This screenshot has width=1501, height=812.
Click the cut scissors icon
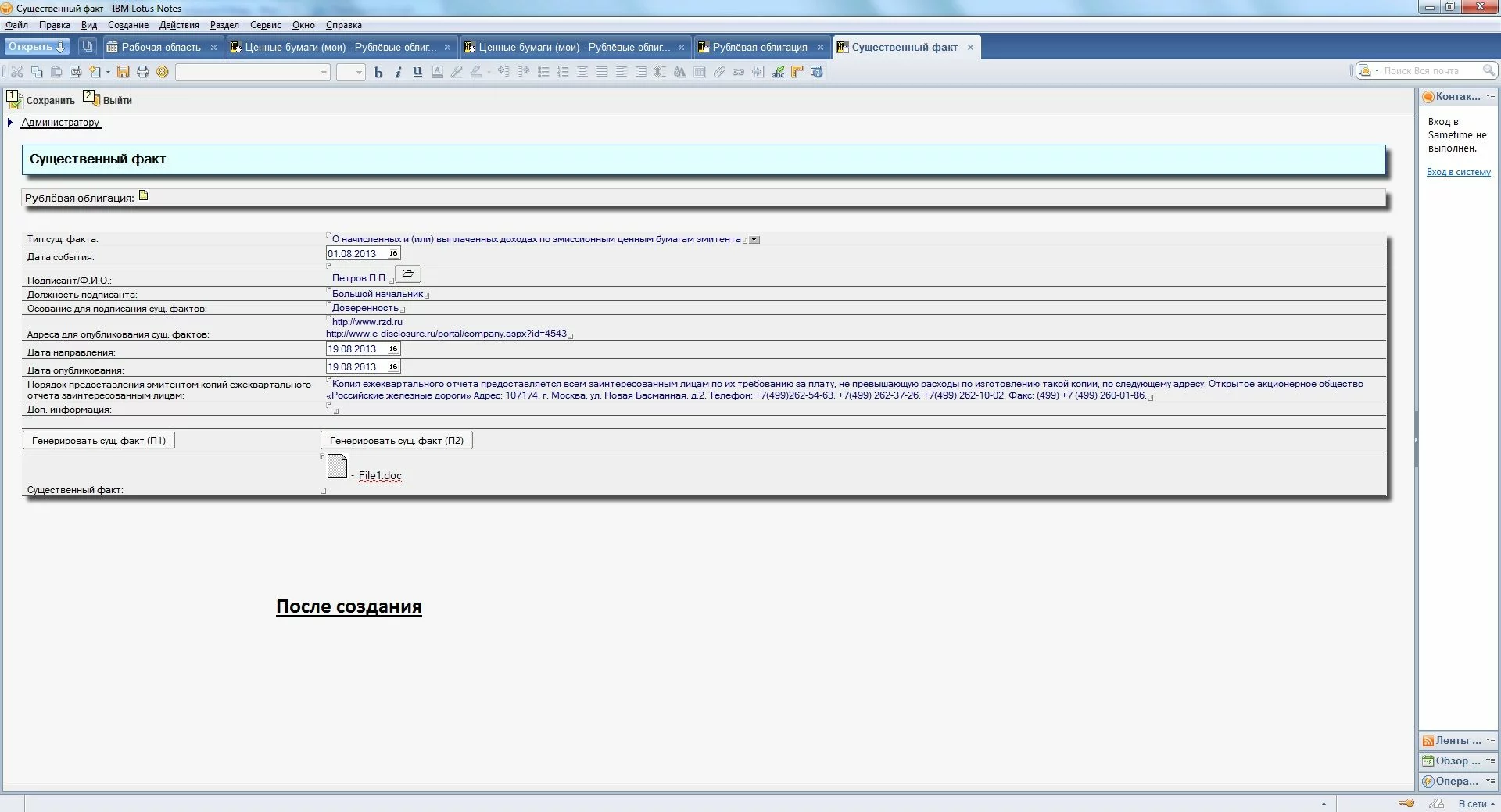coord(16,72)
